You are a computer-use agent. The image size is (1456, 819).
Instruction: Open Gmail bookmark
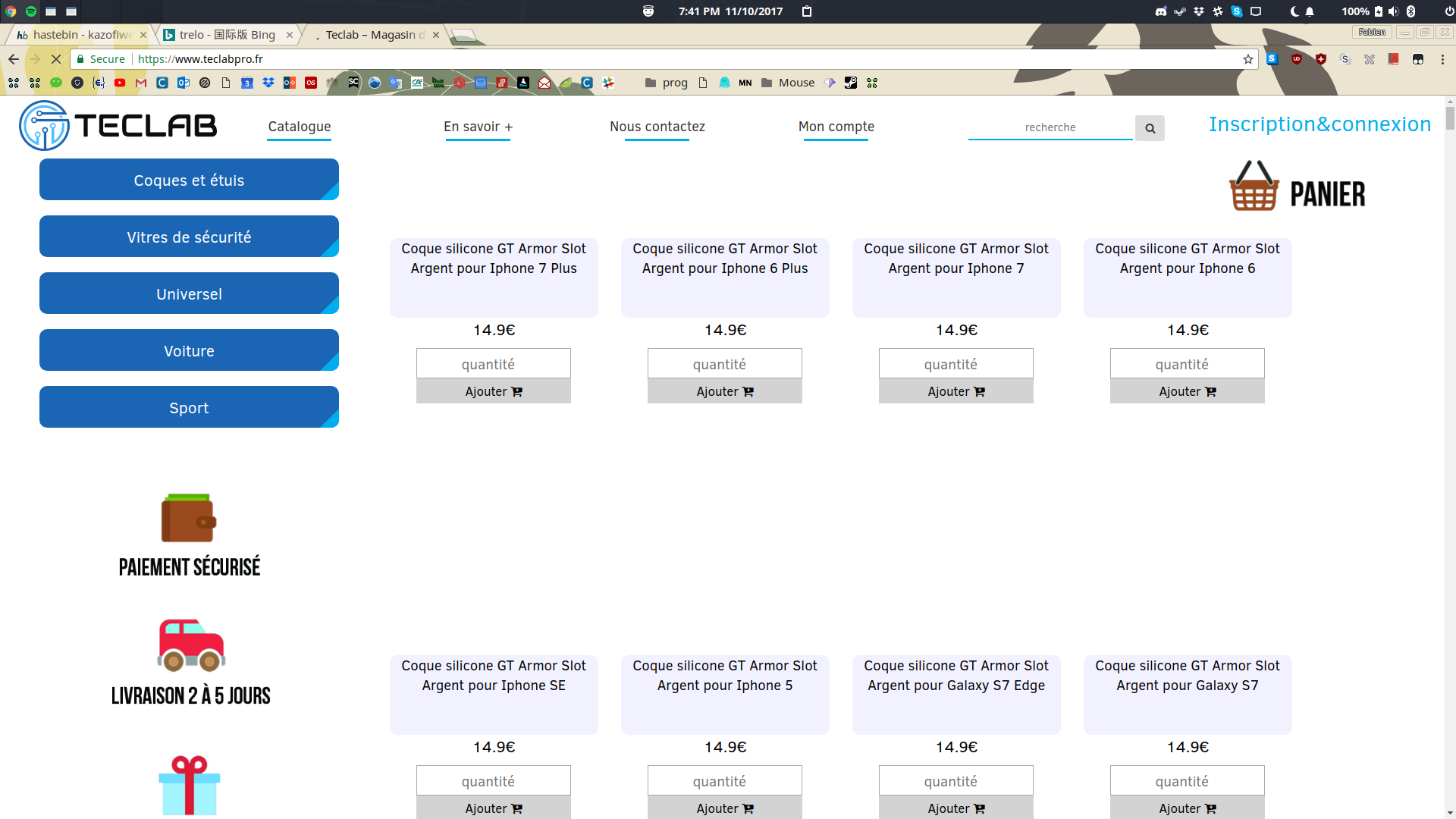[141, 83]
